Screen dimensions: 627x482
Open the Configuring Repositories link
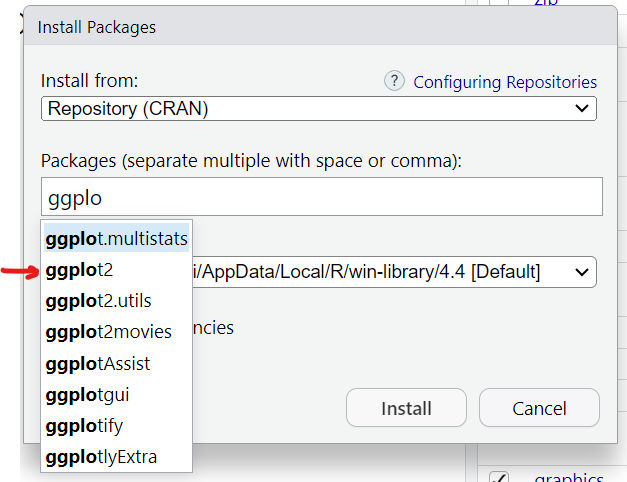pos(505,82)
